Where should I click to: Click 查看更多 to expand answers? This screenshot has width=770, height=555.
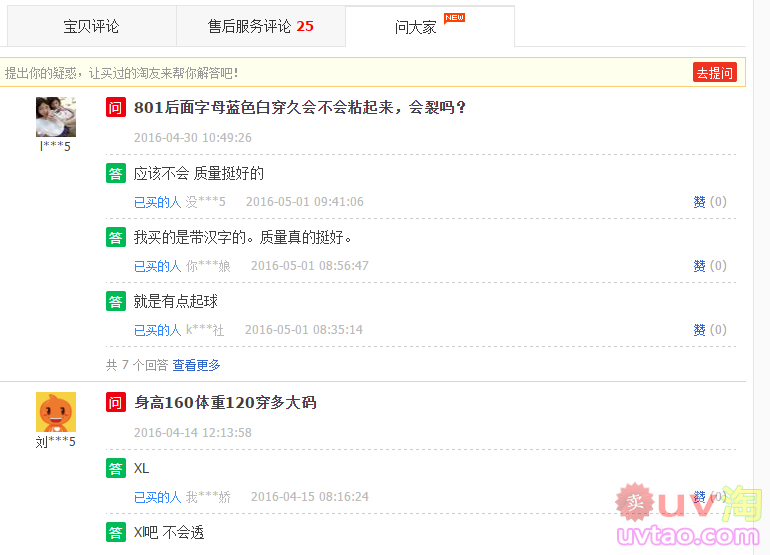196,366
